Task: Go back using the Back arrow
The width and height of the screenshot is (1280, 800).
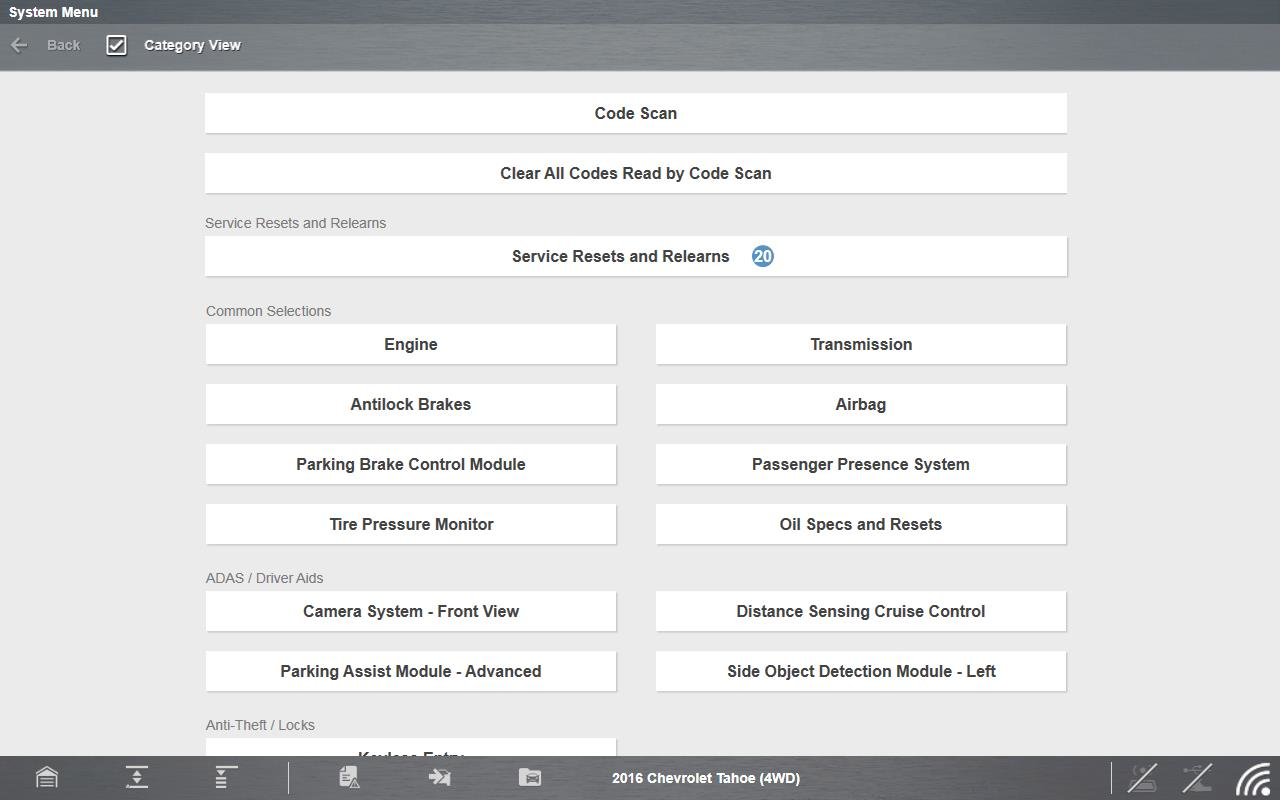Action: pos(45,45)
